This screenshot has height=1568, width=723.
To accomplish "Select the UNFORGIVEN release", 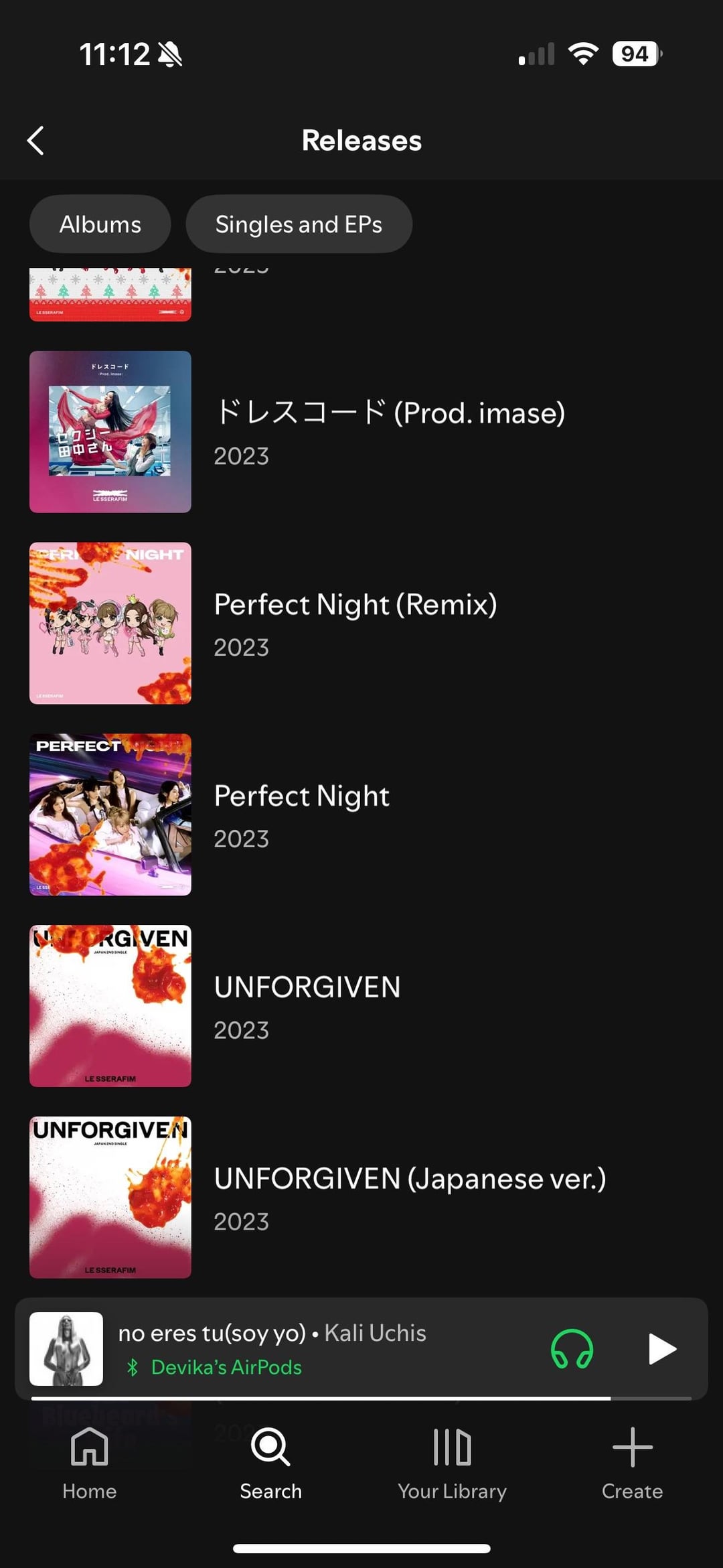I will point(361,1006).
